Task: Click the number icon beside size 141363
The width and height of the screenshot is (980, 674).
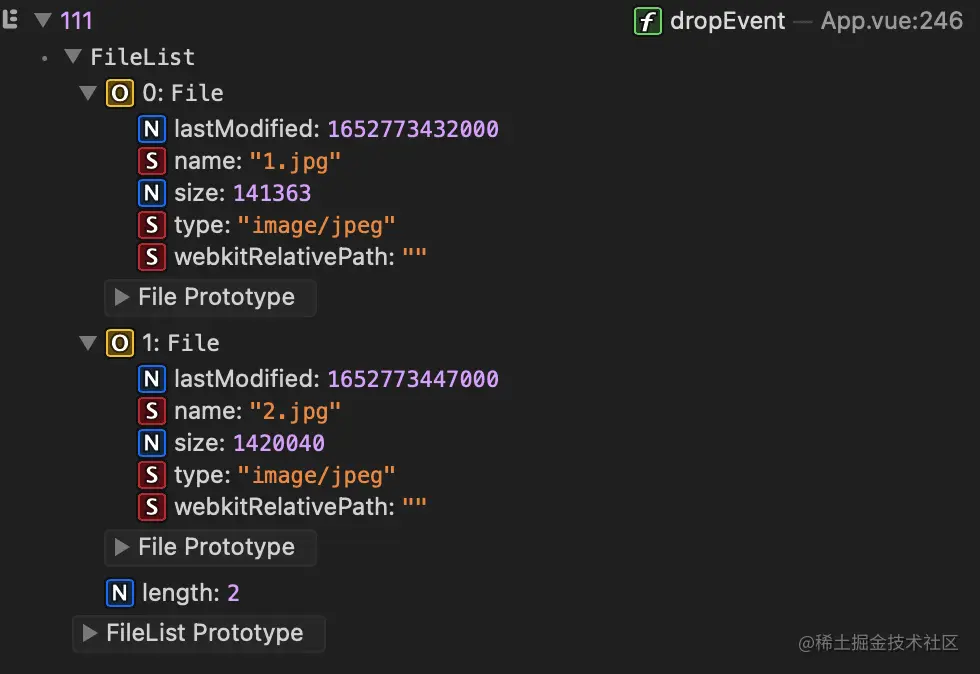Action: point(152,193)
